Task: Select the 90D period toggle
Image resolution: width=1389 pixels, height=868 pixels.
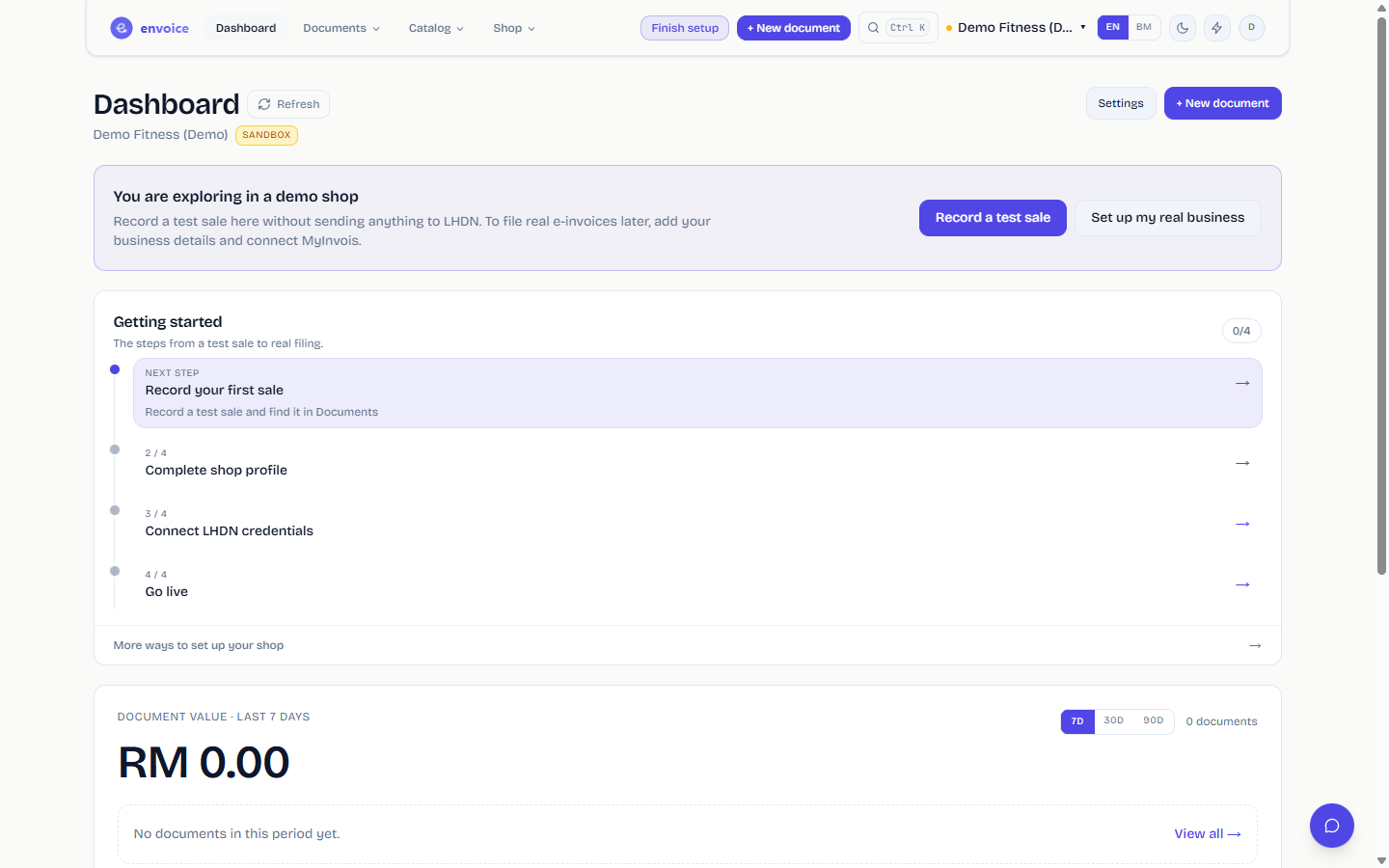Action: coord(1154,721)
